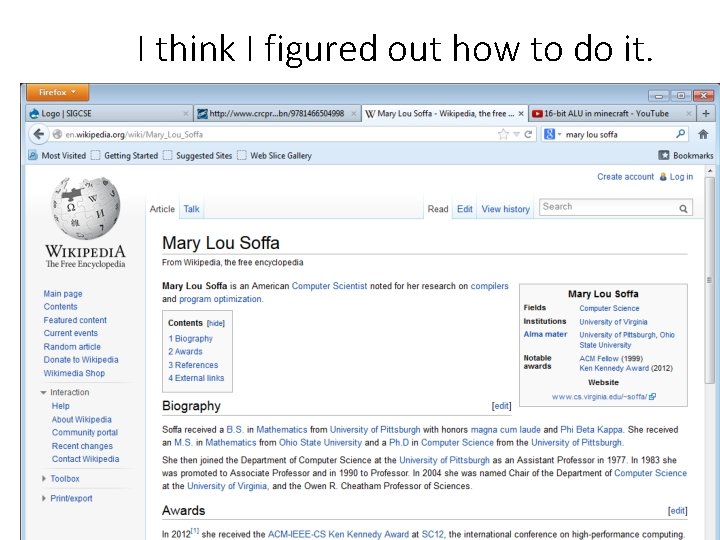Collapse the Interaction sidebar section
Viewport: 720px width, 540px height.
43,393
